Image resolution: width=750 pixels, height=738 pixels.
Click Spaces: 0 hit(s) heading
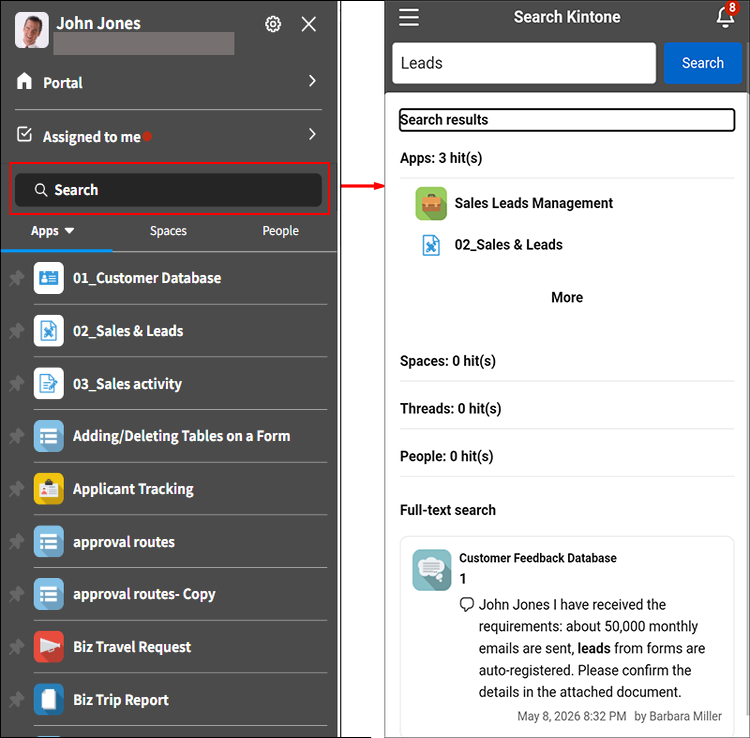tap(448, 361)
